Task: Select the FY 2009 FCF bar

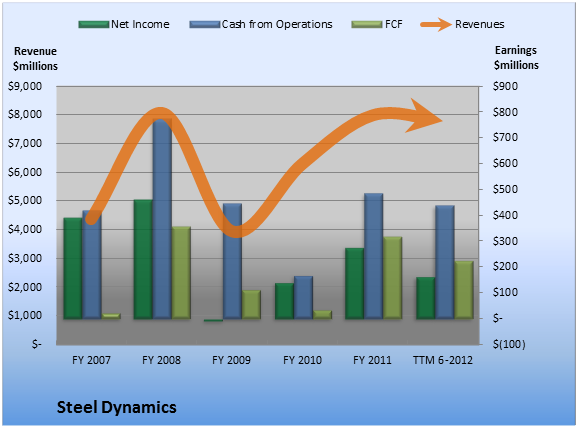Action: (x=251, y=305)
